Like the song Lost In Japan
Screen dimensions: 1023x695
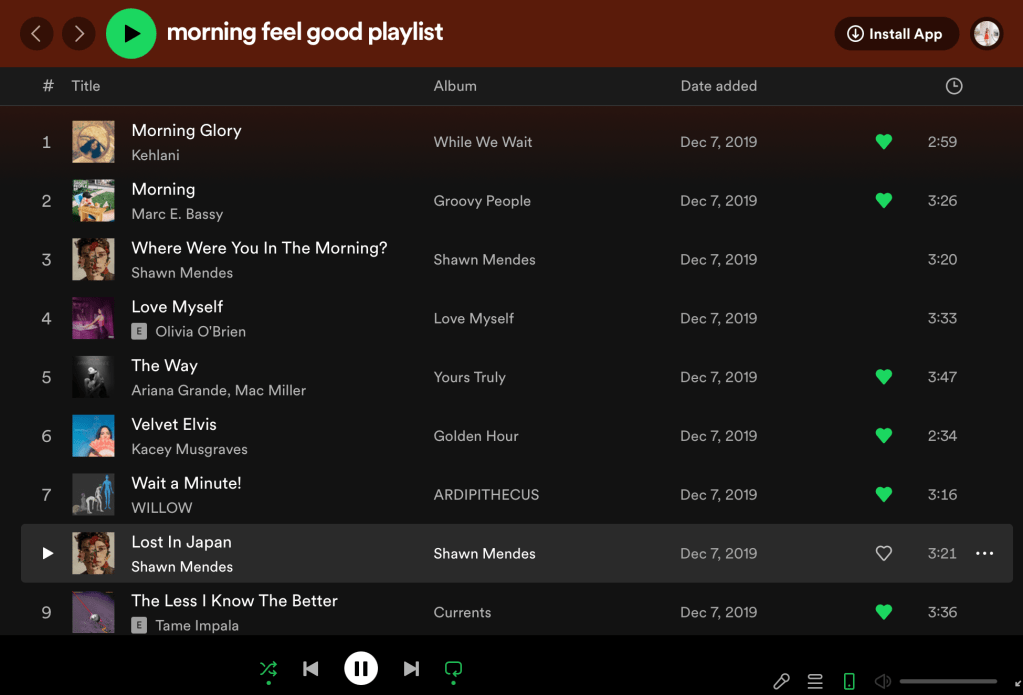click(x=883, y=553)
